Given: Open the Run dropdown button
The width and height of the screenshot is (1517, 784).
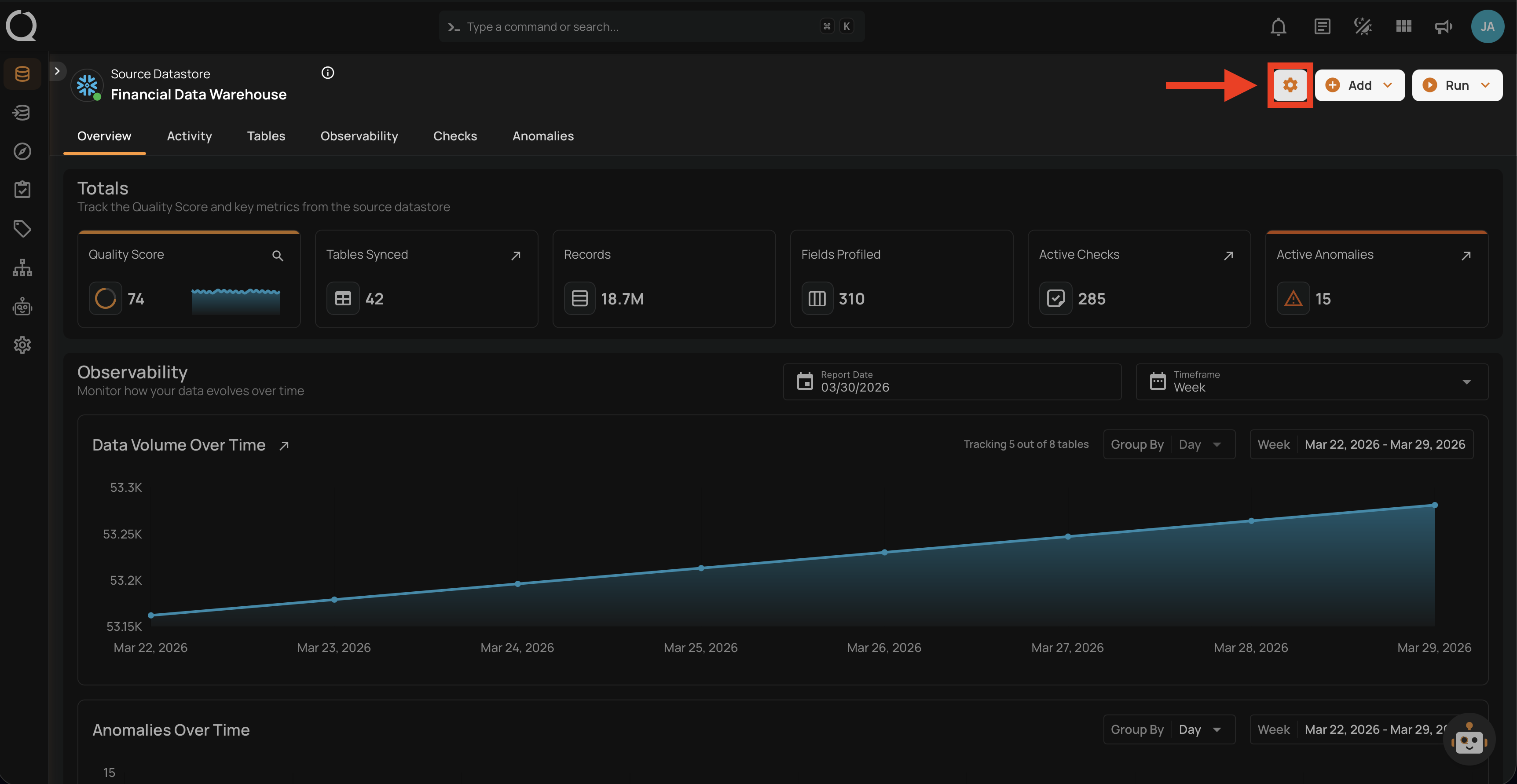Looking at the screenshot, I should pyautogui.click(x=1457, y=85).
